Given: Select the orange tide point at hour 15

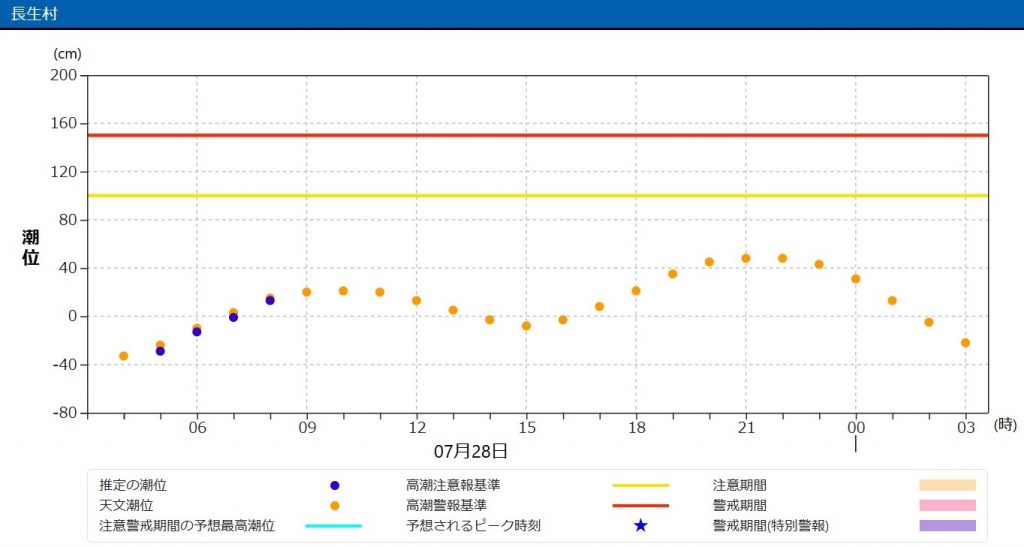Looking at the screenshot, I should pos(526,326).
